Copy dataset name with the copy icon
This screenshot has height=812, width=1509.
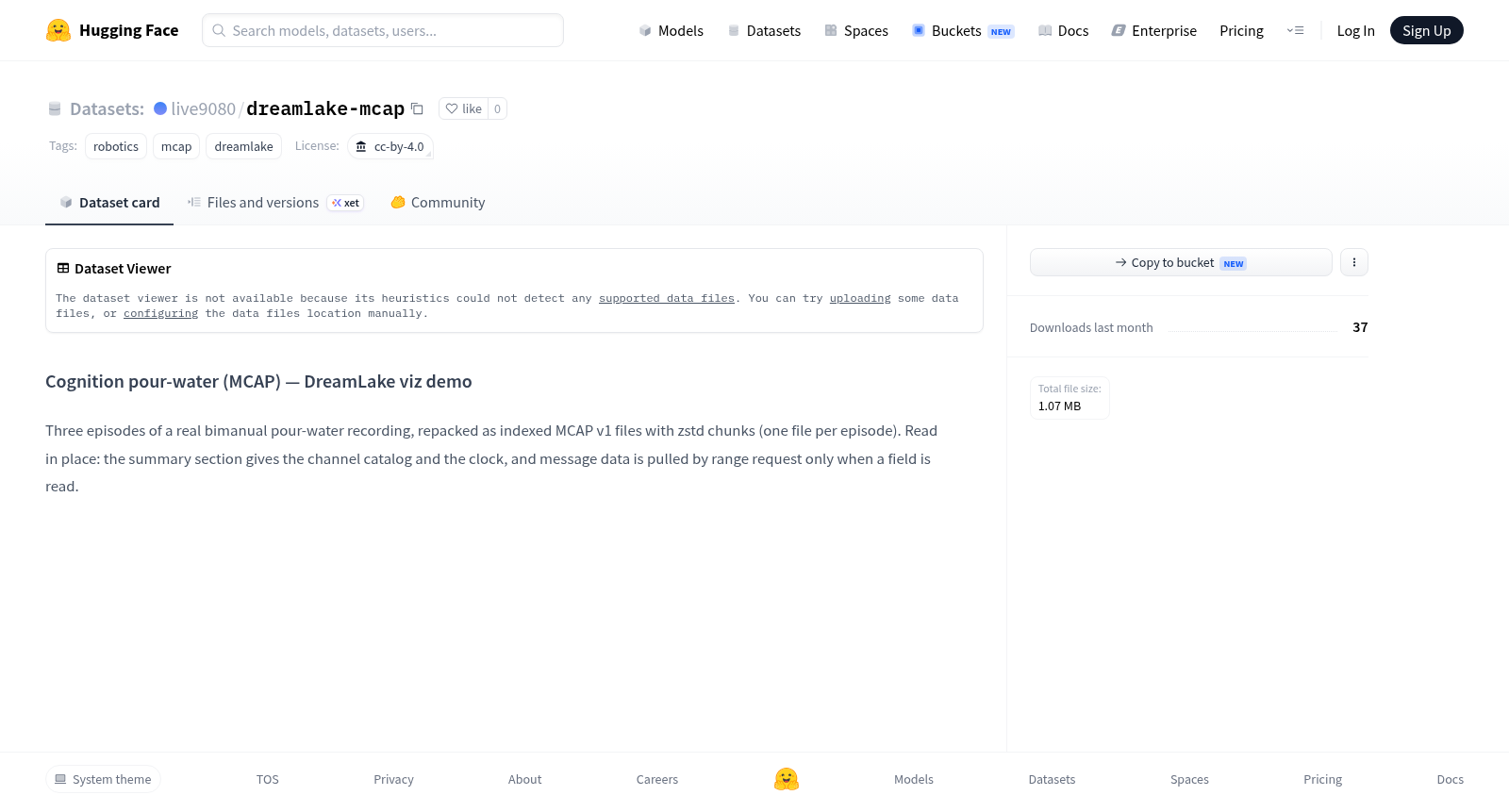[417, 108]
